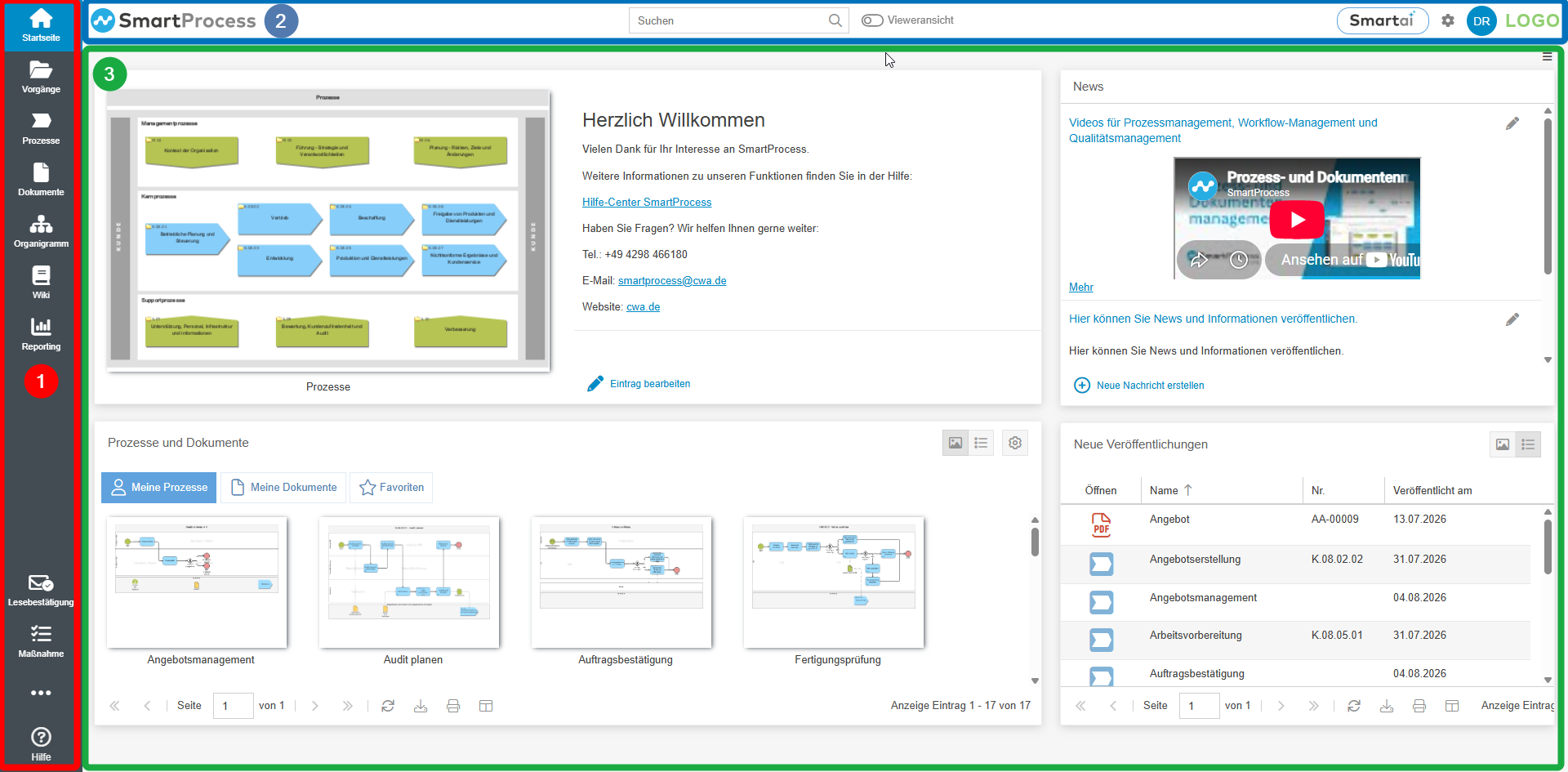Refresh the Prozesse und Dokumente list

tap(388, 706)
